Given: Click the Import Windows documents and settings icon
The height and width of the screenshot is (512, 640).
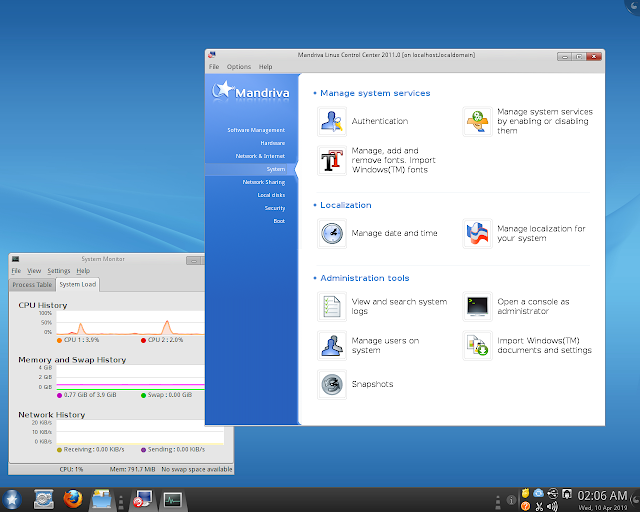Looking at the screenshot, I should click(477, 346).
